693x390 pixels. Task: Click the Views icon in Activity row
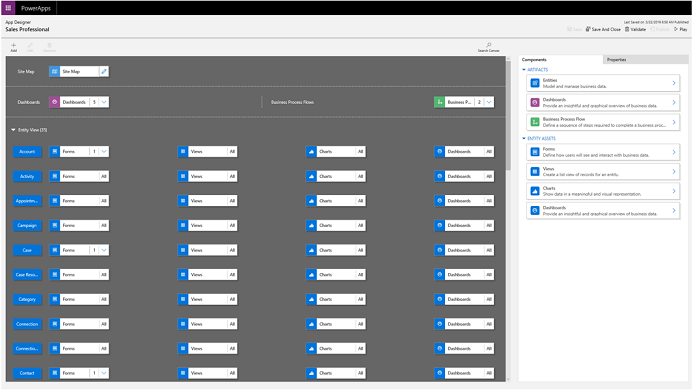pyautogui.click(x=183, y=176)
